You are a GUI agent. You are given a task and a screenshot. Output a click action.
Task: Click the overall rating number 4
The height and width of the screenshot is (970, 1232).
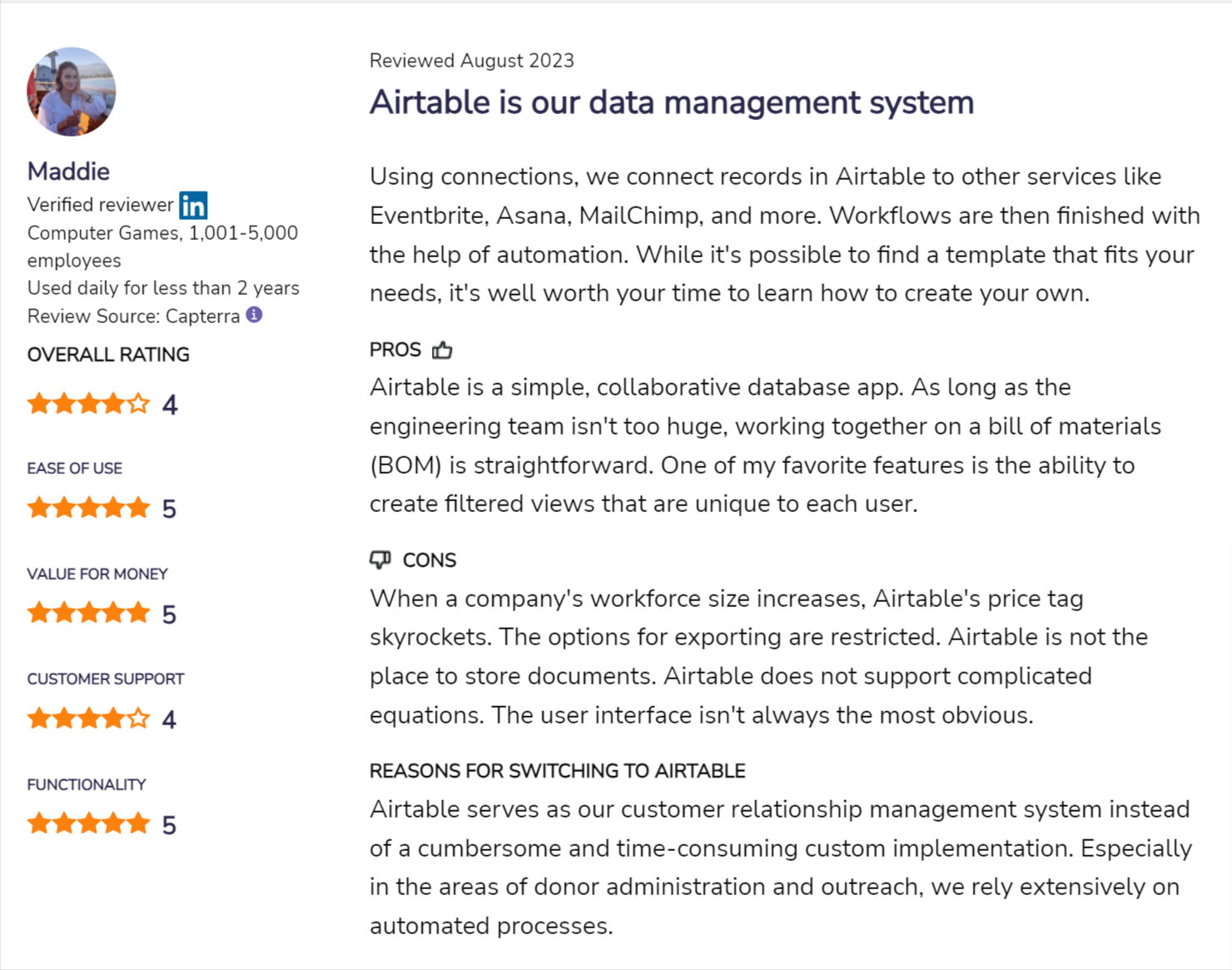click(170, 405)
